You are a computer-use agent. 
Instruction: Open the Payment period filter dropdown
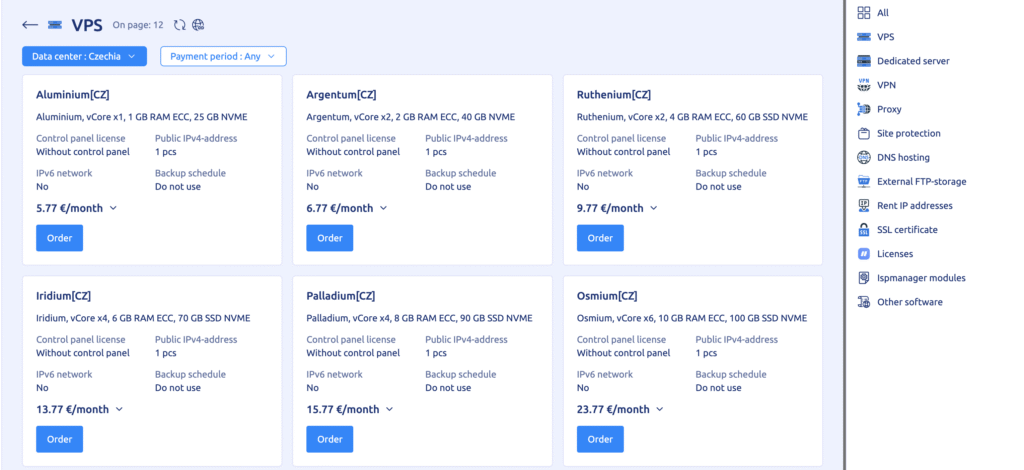pyautogui.click(x=223, y=57)
